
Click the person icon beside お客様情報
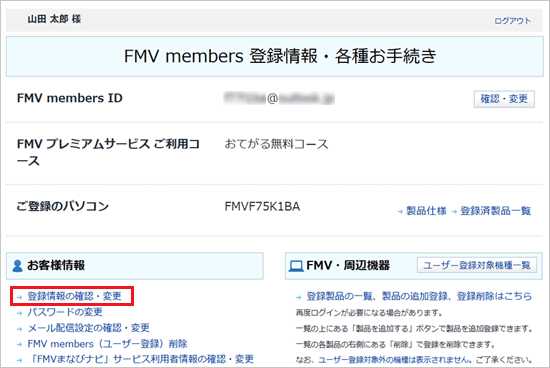click(17, 266)
